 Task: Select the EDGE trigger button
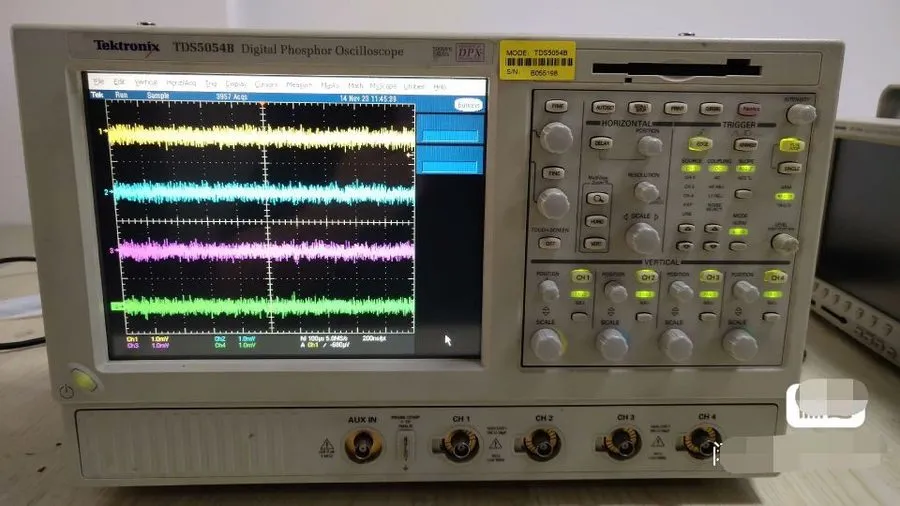[700, 143]
